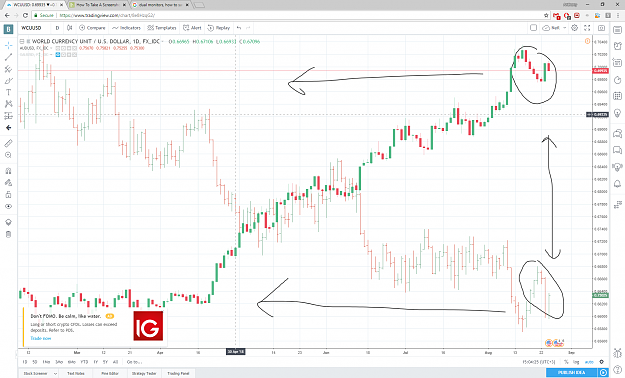Bookmark this page with the star icon
625x378 pixels.
tap(546, 15)
